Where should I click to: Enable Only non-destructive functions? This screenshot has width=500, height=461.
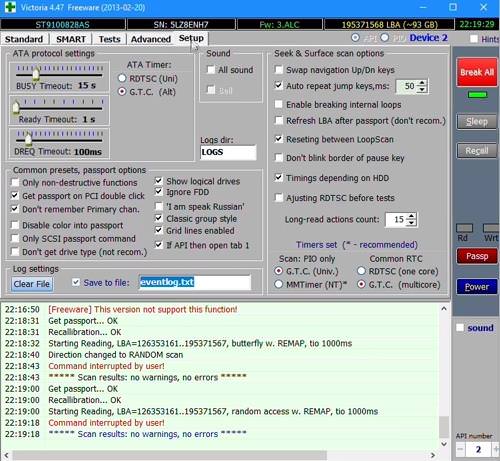(x=15, y=182)
